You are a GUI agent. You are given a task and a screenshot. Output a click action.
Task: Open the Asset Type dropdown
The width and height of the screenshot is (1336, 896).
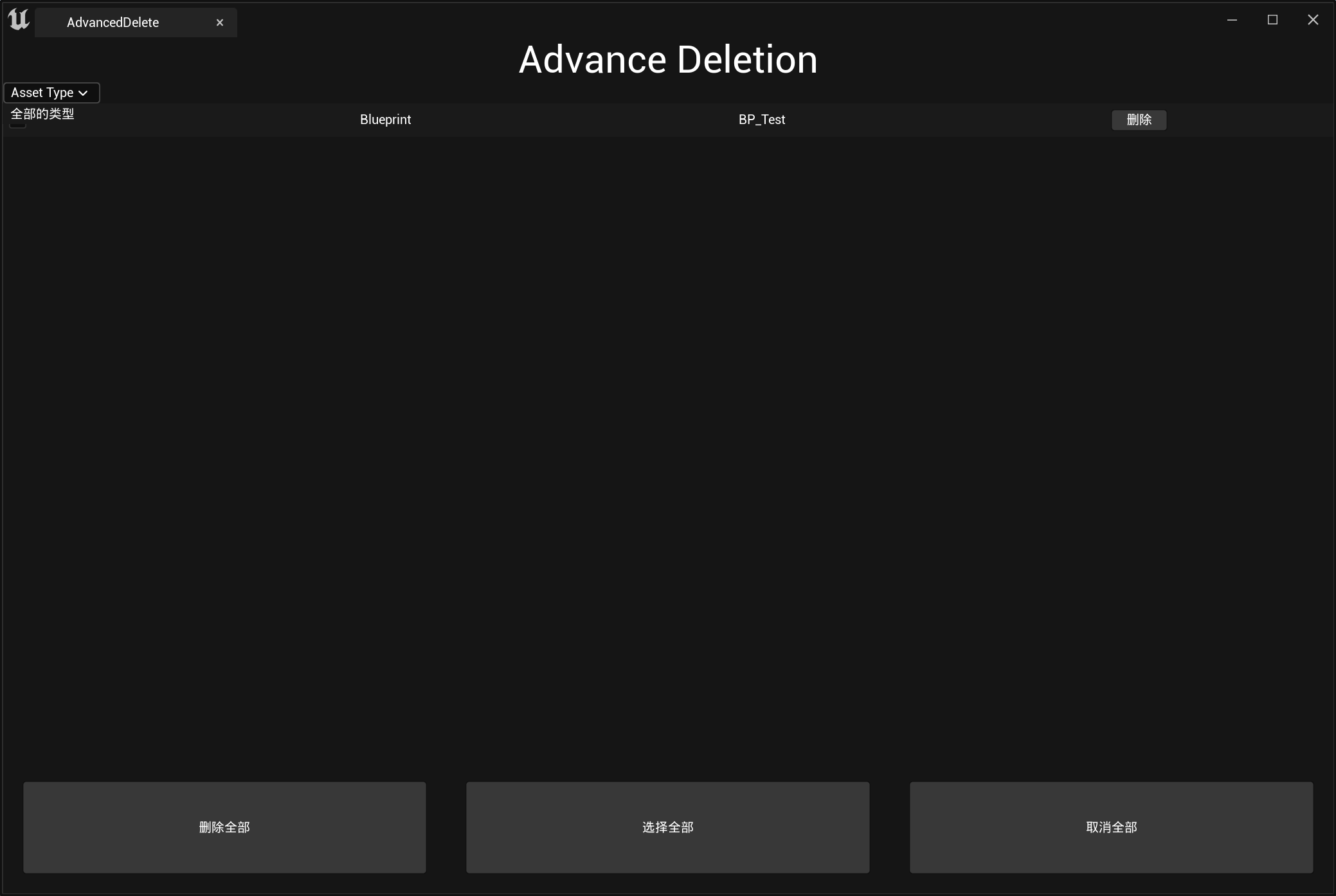(42, 93)
